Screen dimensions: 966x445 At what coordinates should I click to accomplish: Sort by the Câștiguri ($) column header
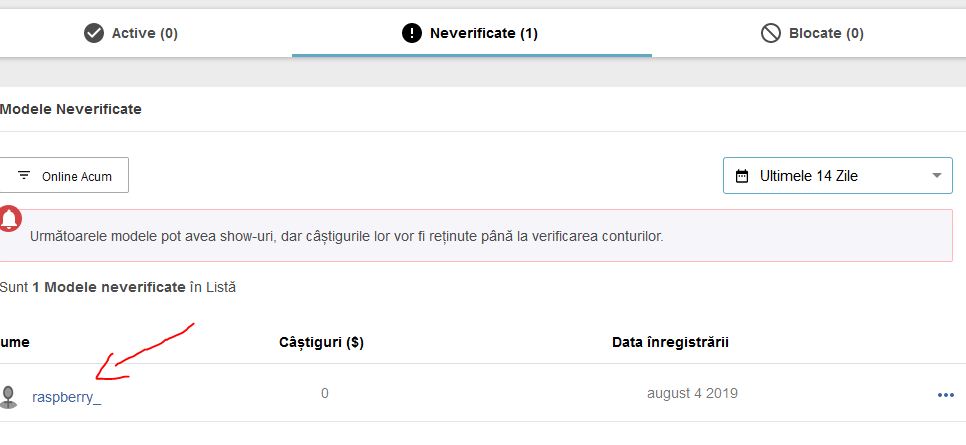coord(321,342)
